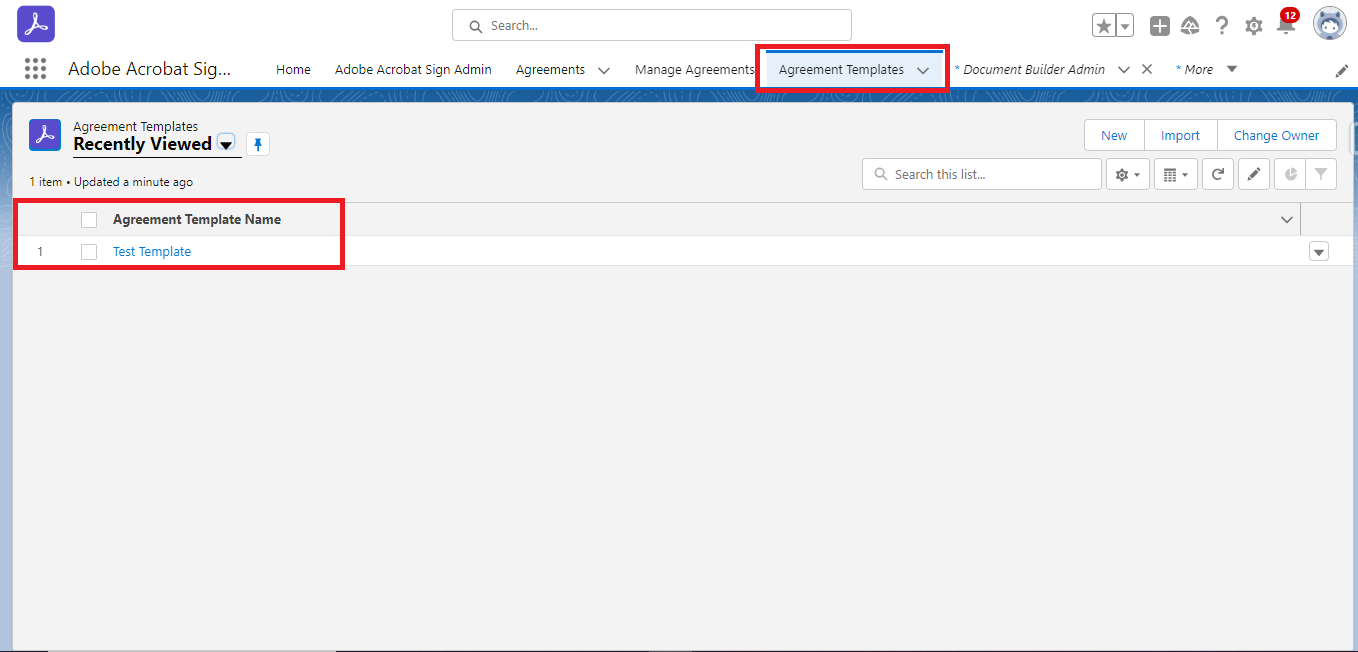
Task: Edit navigation bar pencil icon
Action: (1342, 71)
